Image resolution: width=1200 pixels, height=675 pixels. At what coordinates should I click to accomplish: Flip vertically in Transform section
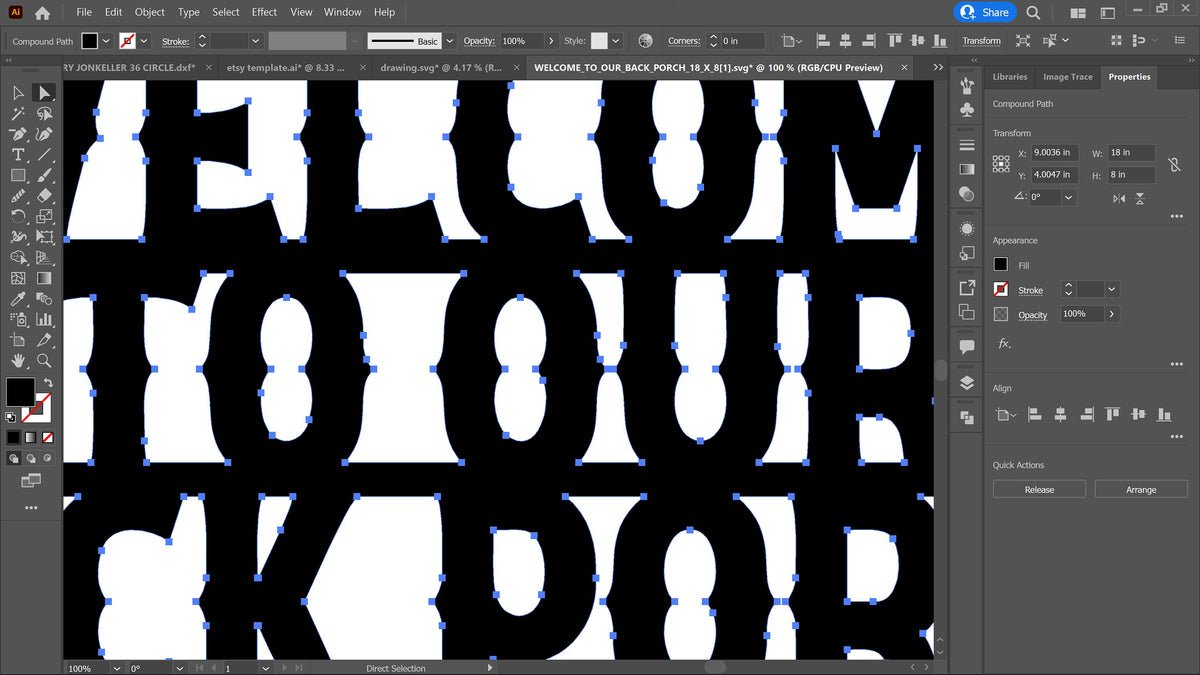(1141, 198)
